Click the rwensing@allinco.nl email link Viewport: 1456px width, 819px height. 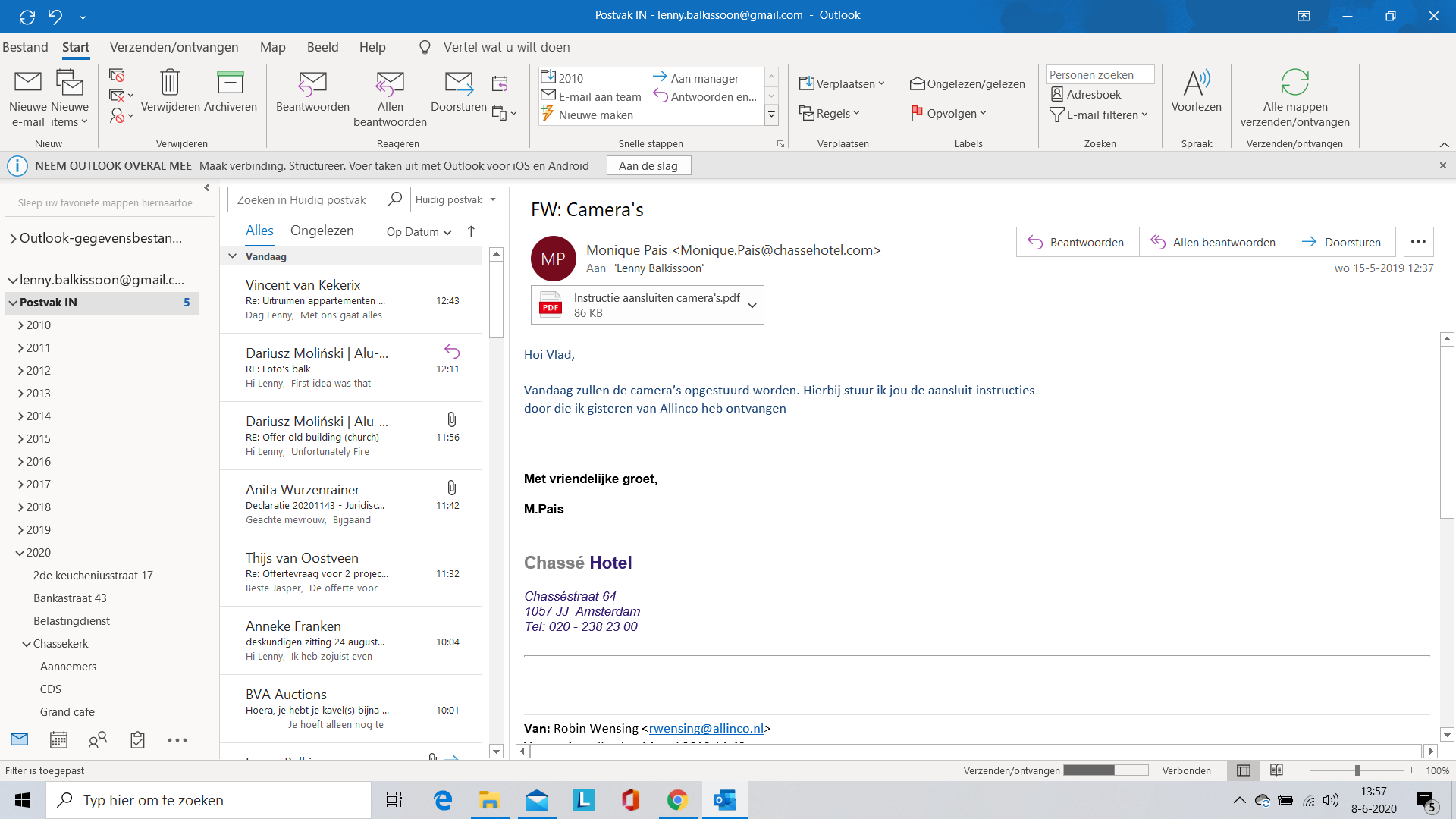pos(706,728)
